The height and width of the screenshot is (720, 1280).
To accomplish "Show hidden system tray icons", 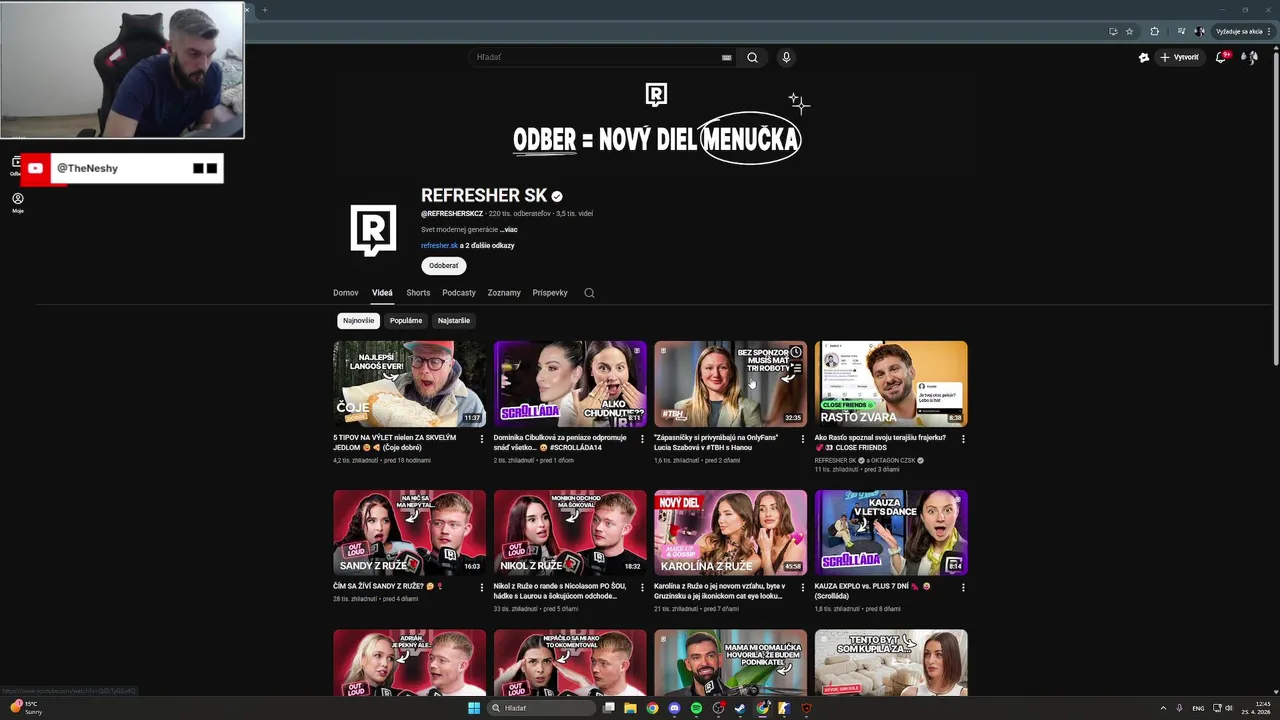I will point(1163,708).
